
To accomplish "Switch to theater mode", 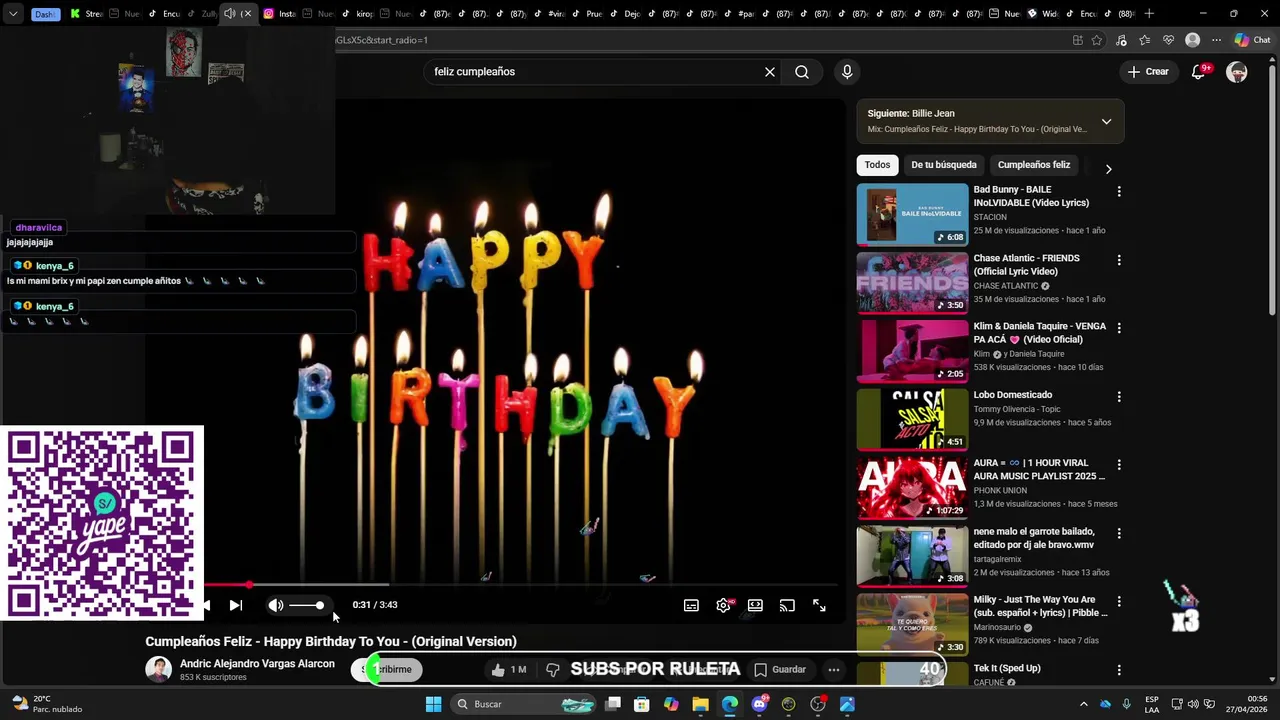I will pos(755,605).
